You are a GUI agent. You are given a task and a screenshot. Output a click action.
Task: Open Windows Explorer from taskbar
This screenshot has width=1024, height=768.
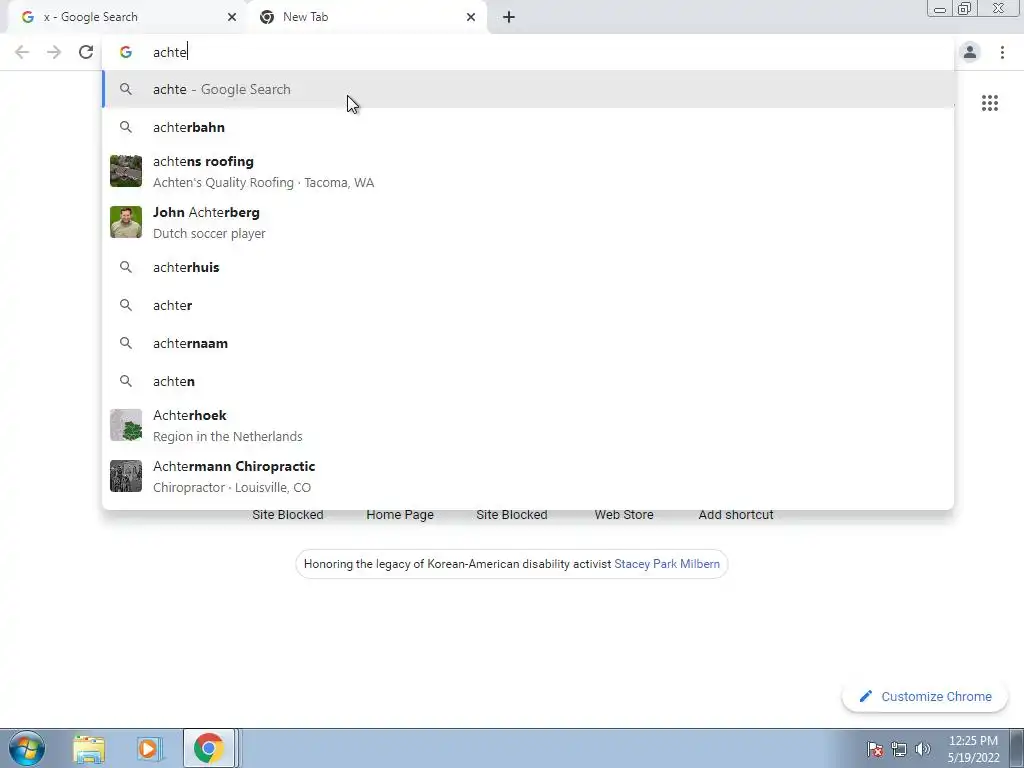point(88,749)
